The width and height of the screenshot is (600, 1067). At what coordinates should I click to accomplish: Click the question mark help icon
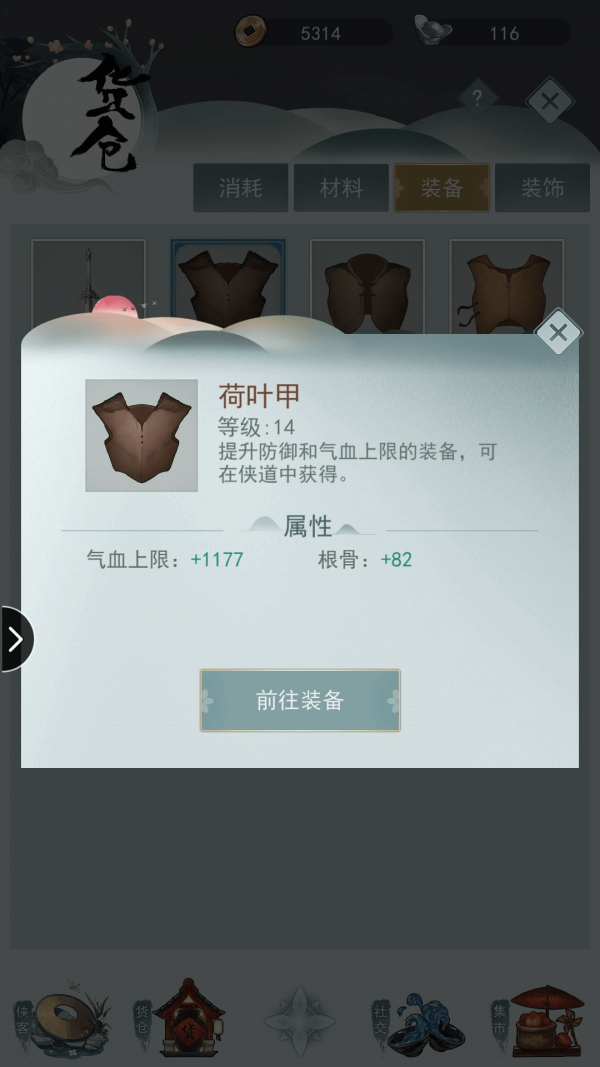[477, 99]
